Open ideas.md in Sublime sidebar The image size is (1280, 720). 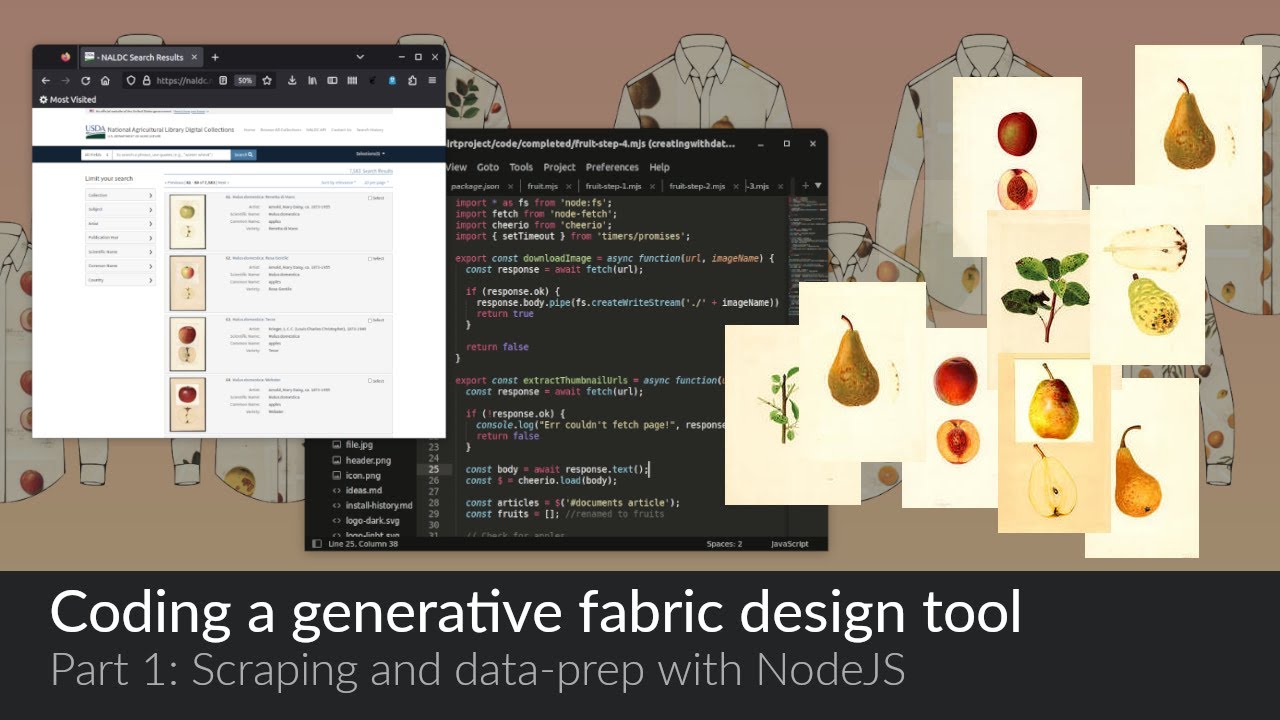(x=364, y=491)
